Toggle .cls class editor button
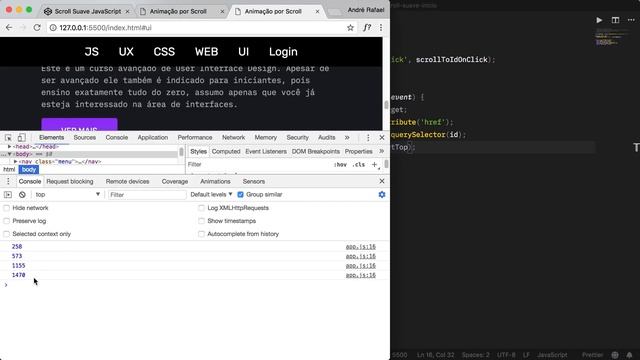 (x=359, y=164)
